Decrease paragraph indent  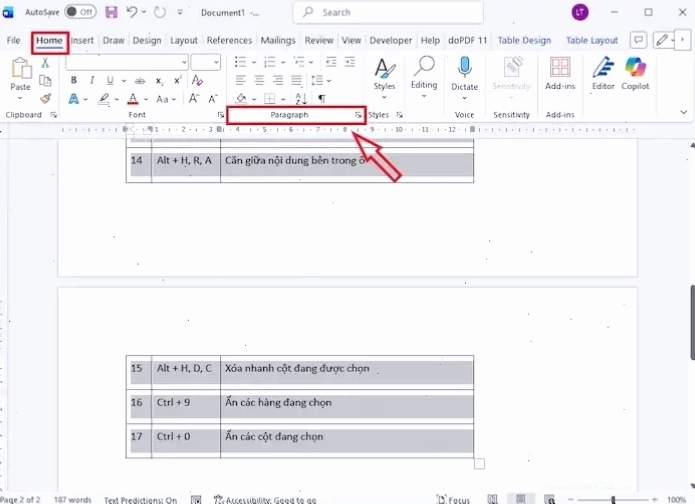click(x=331, y=62)
